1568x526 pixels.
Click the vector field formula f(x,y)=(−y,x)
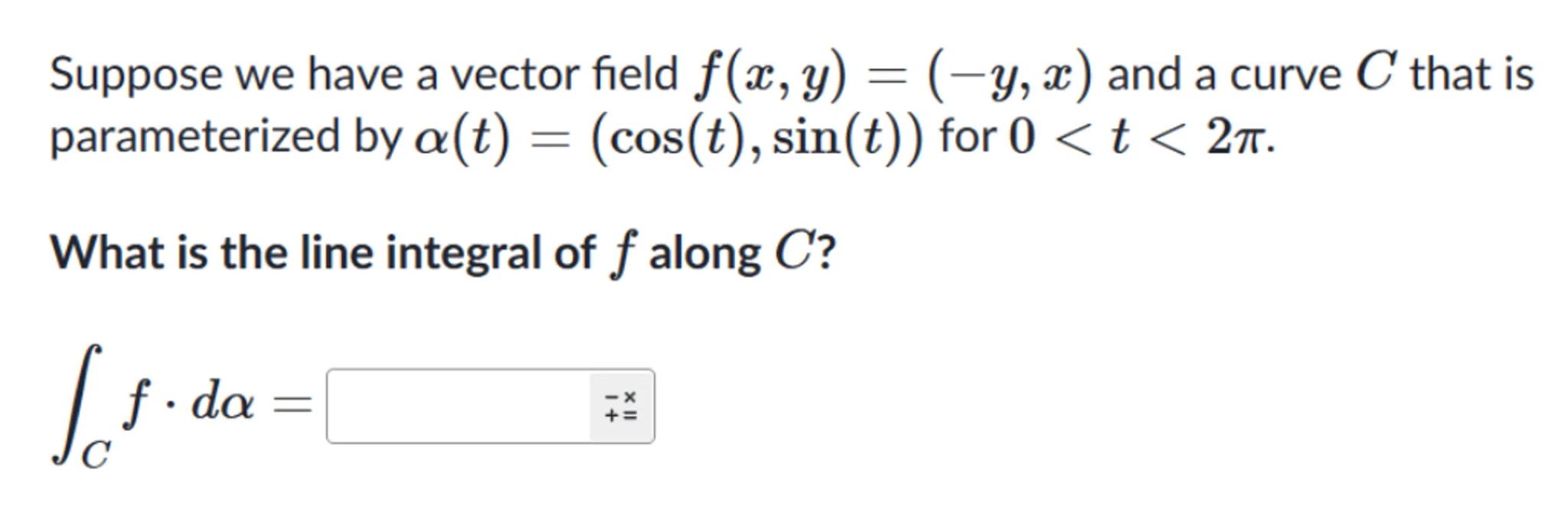point(893,75)
